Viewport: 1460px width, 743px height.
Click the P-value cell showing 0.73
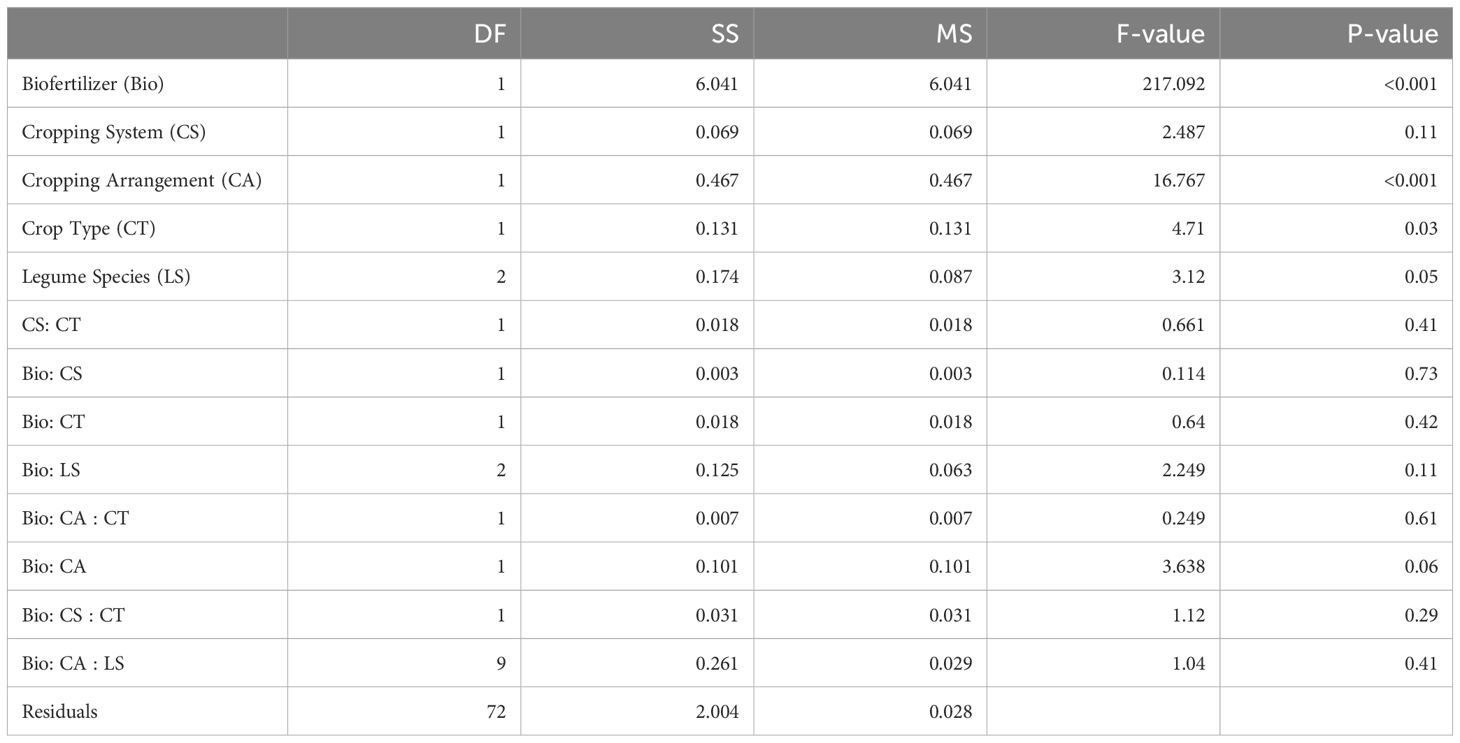pyautogui.click(x=1420, y=373)
